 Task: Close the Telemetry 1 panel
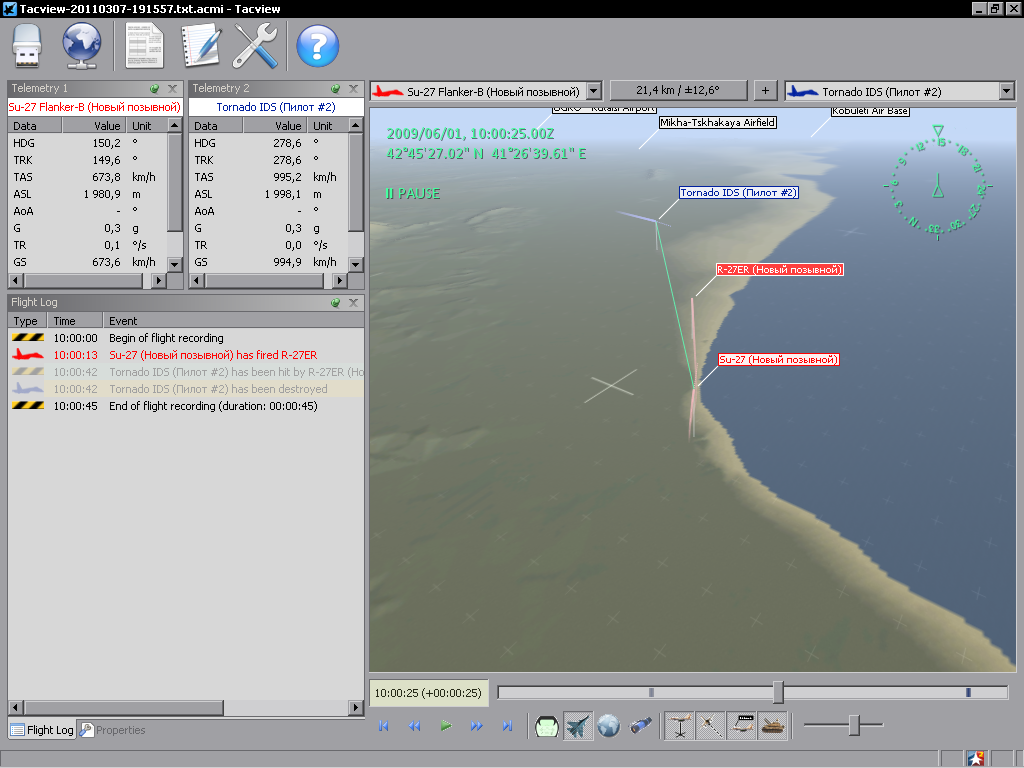(172, 88)
